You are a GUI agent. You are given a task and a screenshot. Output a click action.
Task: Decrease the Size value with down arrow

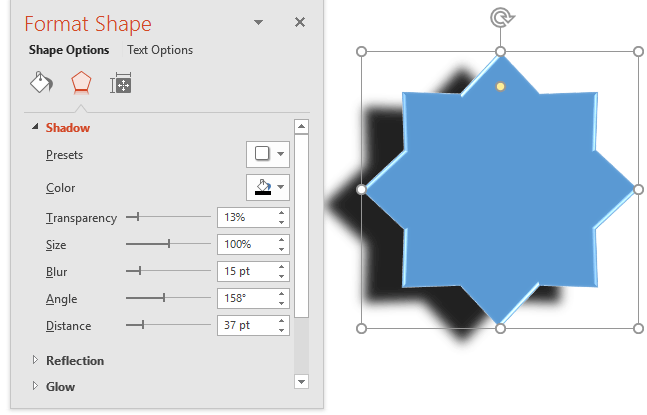[x=282, y=249]
